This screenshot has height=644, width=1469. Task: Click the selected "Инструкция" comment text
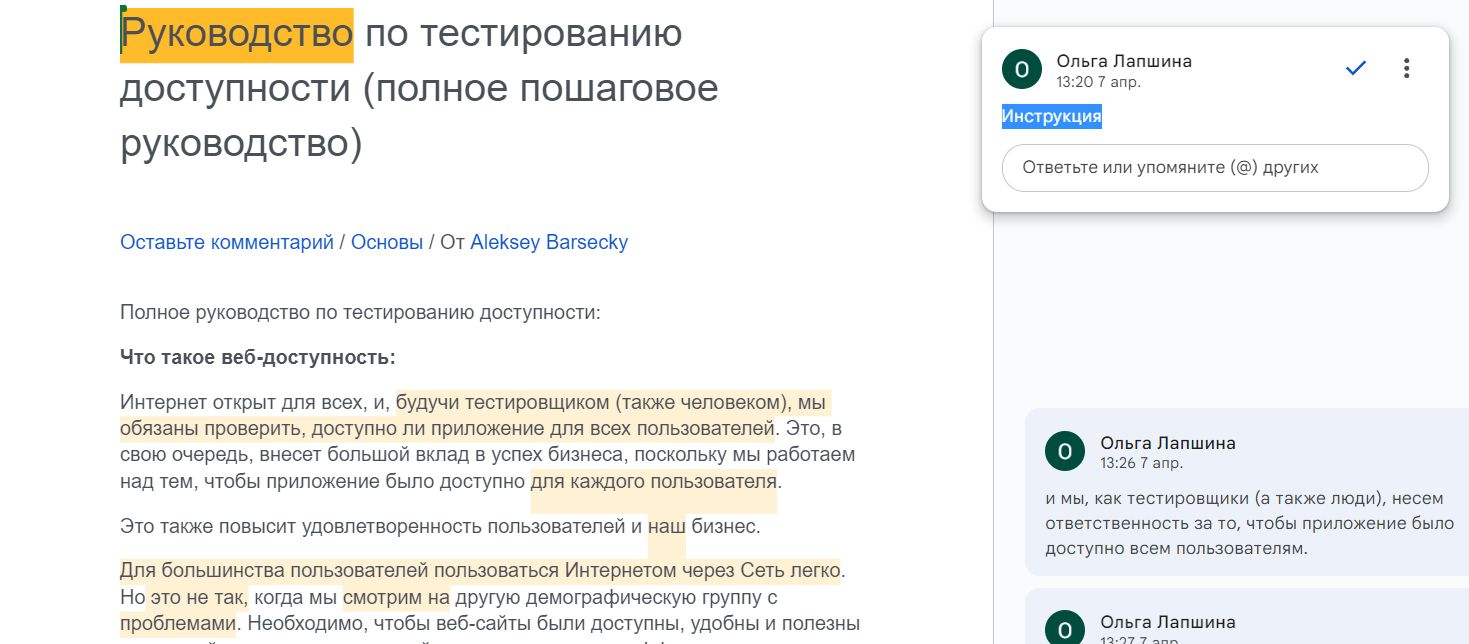pos(1051,117)
